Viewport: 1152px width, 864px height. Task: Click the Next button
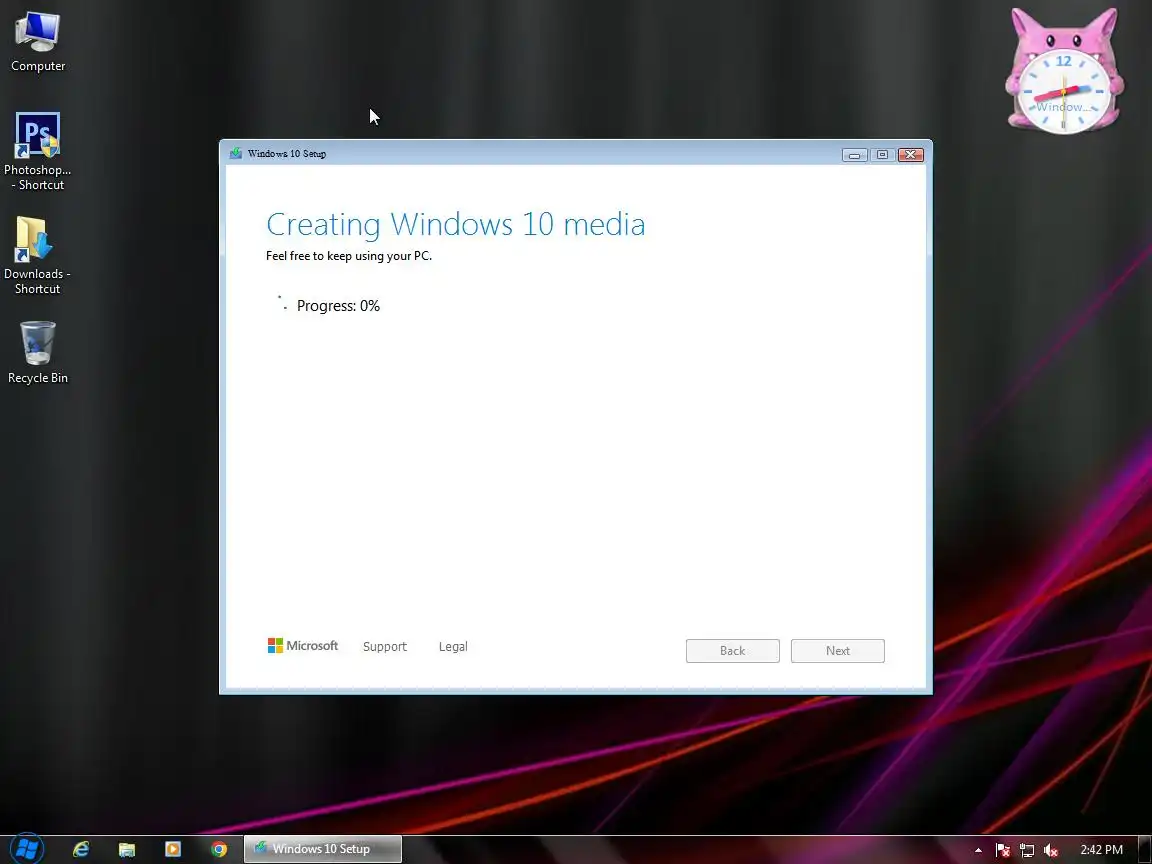pos(838,651)
